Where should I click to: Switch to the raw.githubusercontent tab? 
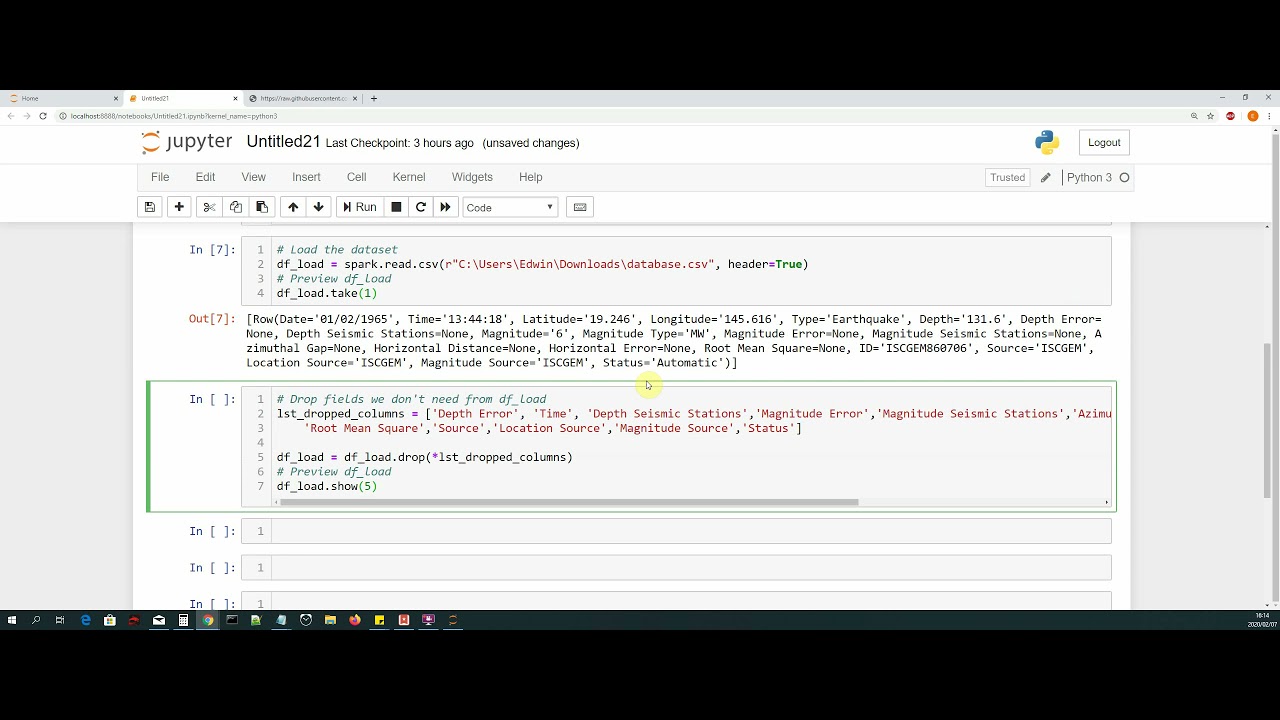pyautogui.click(x=303, y=98)
